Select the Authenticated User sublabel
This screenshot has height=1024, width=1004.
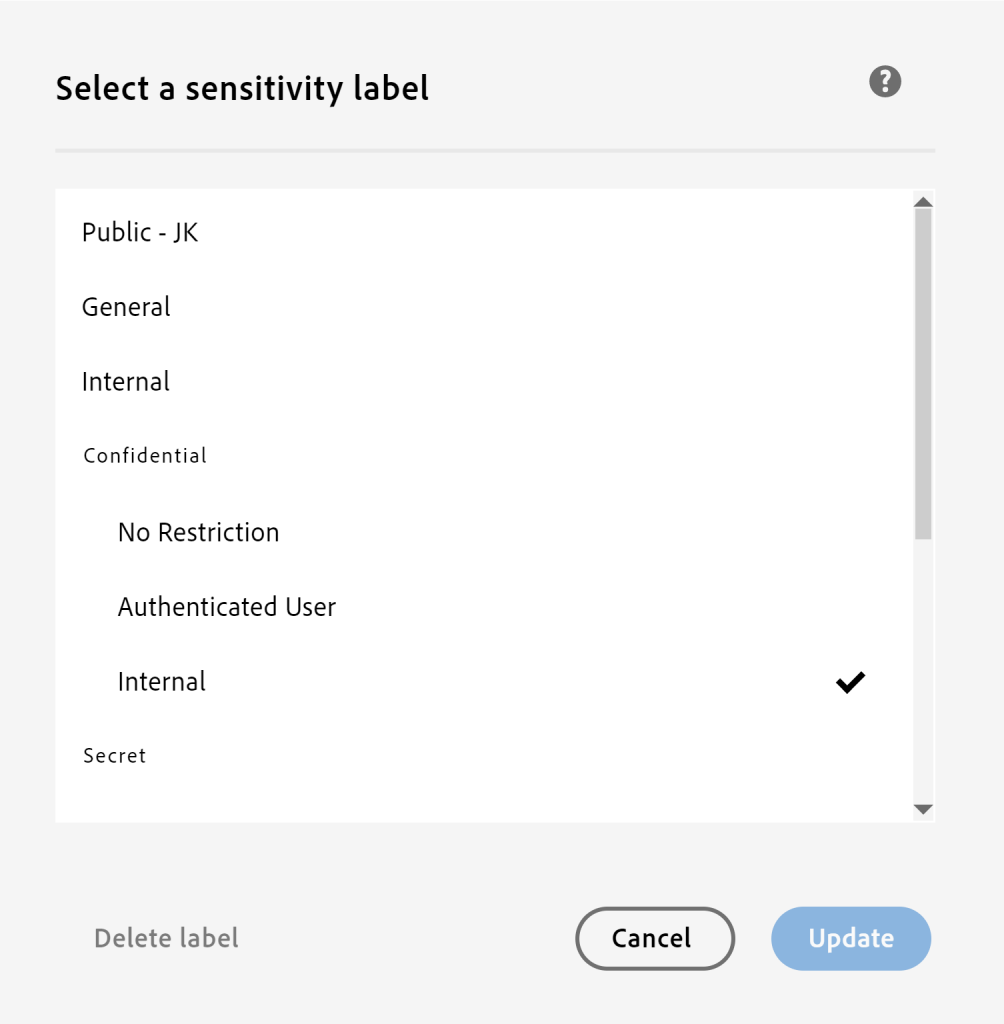(227, 607)
